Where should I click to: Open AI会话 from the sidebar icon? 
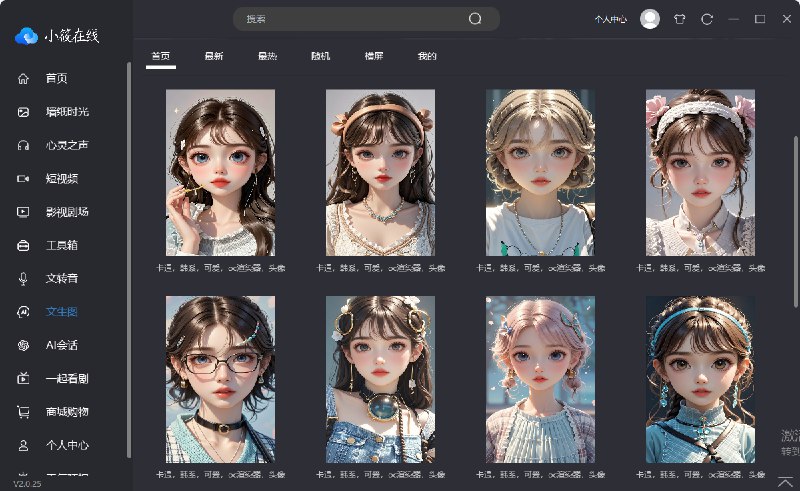pos(23,345)
